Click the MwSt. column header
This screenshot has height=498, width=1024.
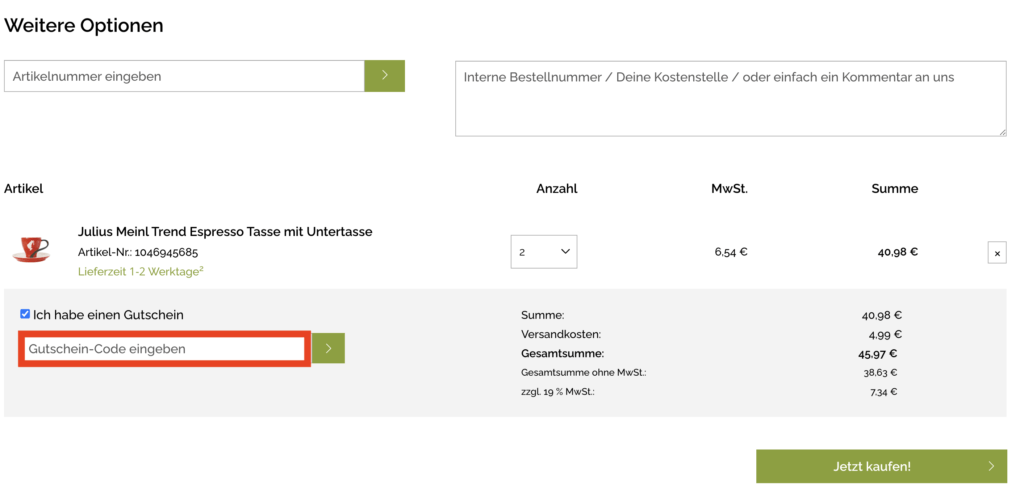click(729, 188)
